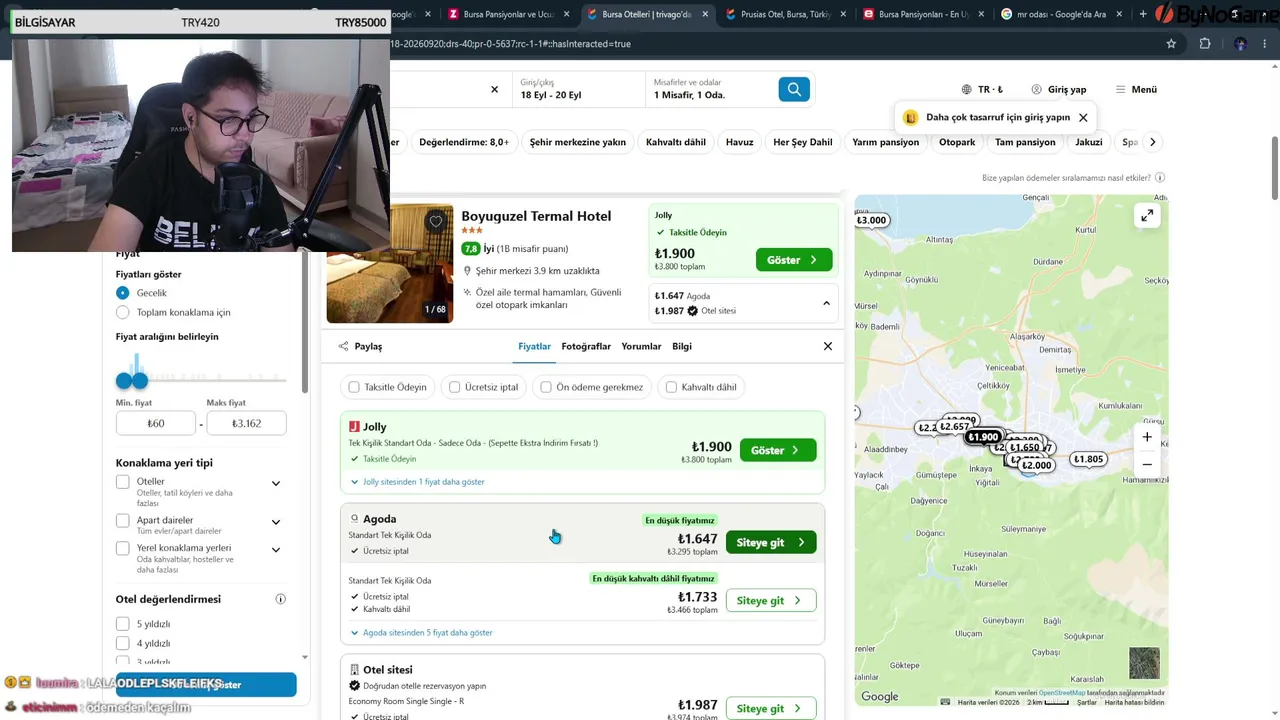Open the Chrome profile avatar
Image resolution: width=1280 pixels, height=720 pixels.
coord(1240,44)
